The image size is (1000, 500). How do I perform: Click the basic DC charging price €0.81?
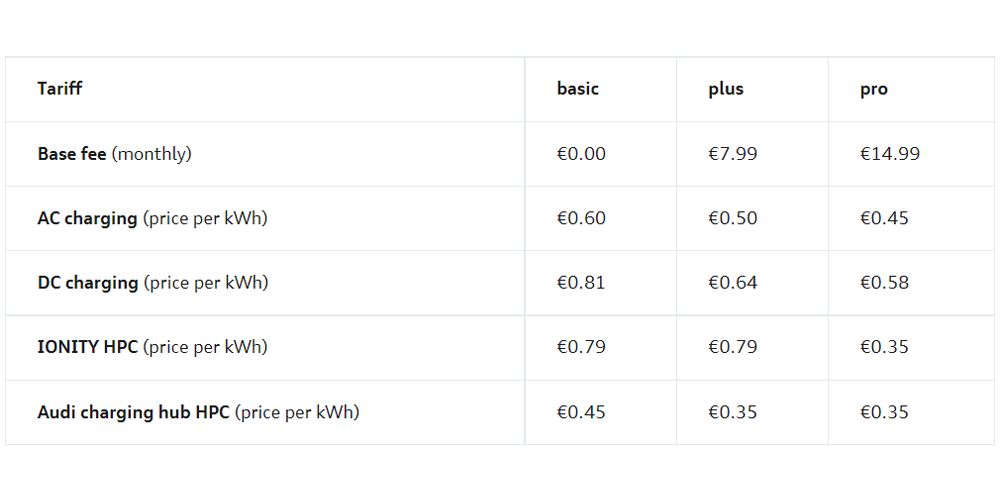click(x=581, y=283)
